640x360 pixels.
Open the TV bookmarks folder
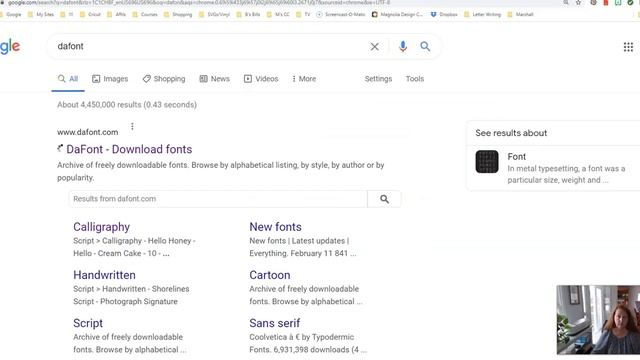click(303, 14)
